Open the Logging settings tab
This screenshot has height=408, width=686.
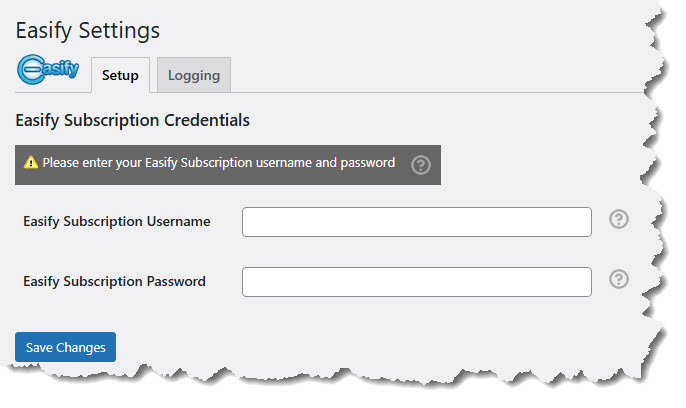coord(194,76)
